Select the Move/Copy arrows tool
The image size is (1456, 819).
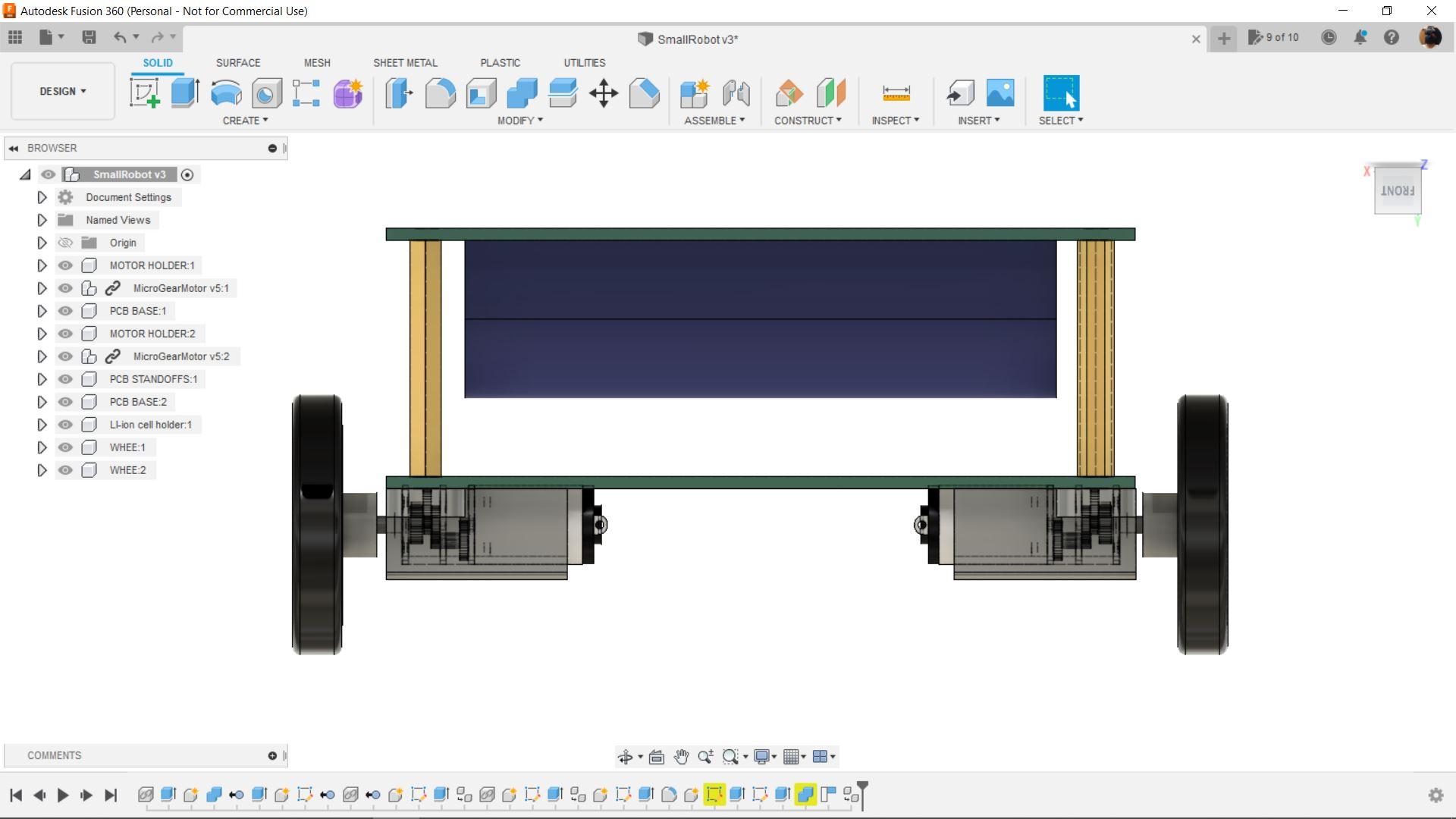point(604,93)
